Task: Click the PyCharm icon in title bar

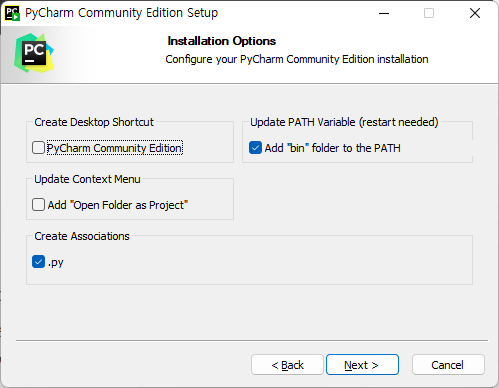Action: point(12,13)
